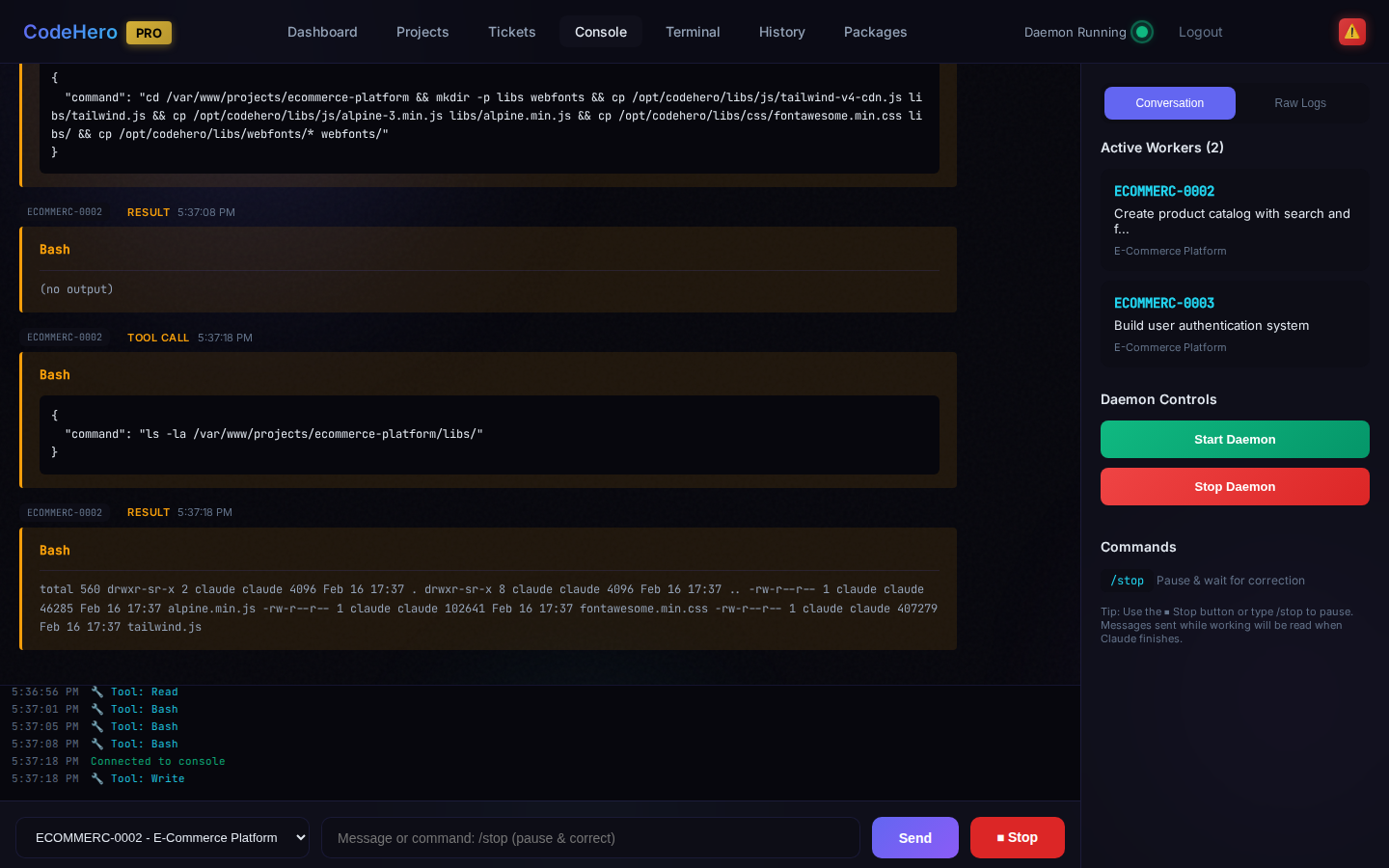
Task: Select the ECOMMERC-0003 active worker card
Action: [x=1235, y=324]
